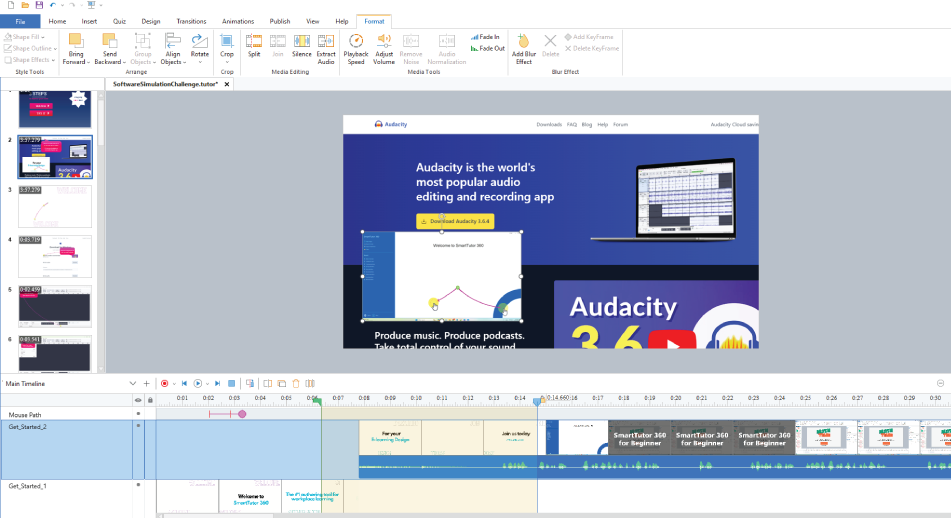Toggle visibility of the Mouse Path track

pyautogui.click(x=138, y=414)
